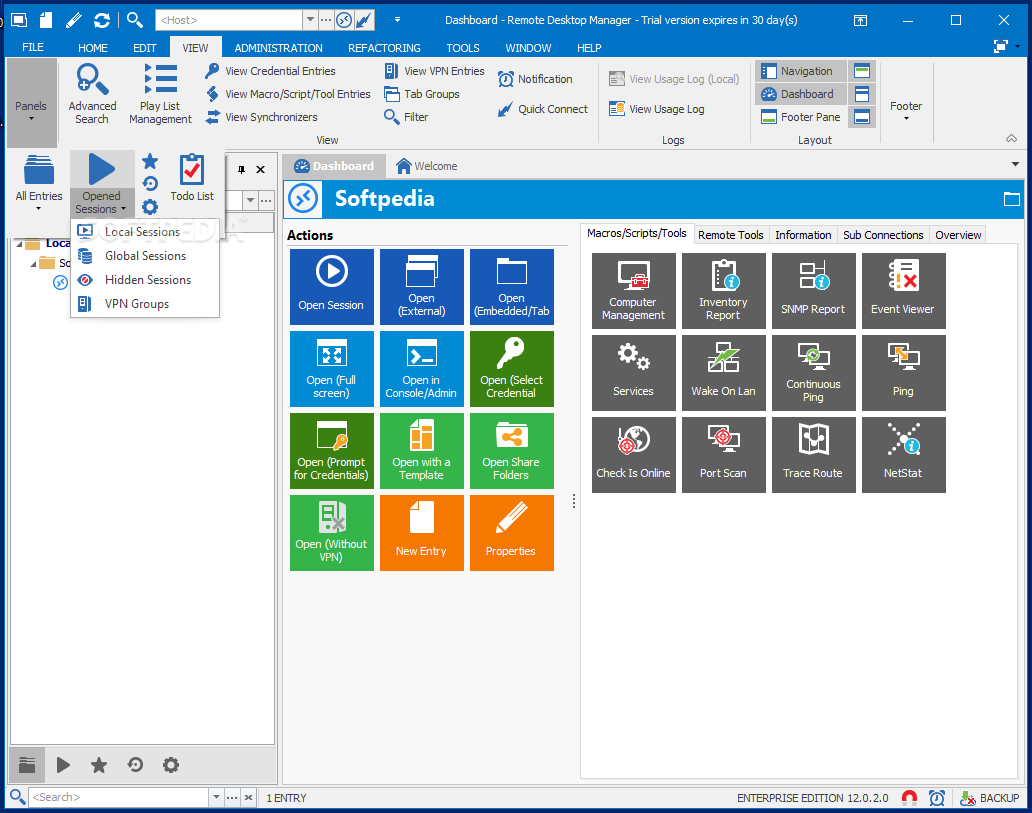Image resolution: width=1032 pixels, height=813 pixels.
Task: Click the Host input field
Action: point(229,20)
